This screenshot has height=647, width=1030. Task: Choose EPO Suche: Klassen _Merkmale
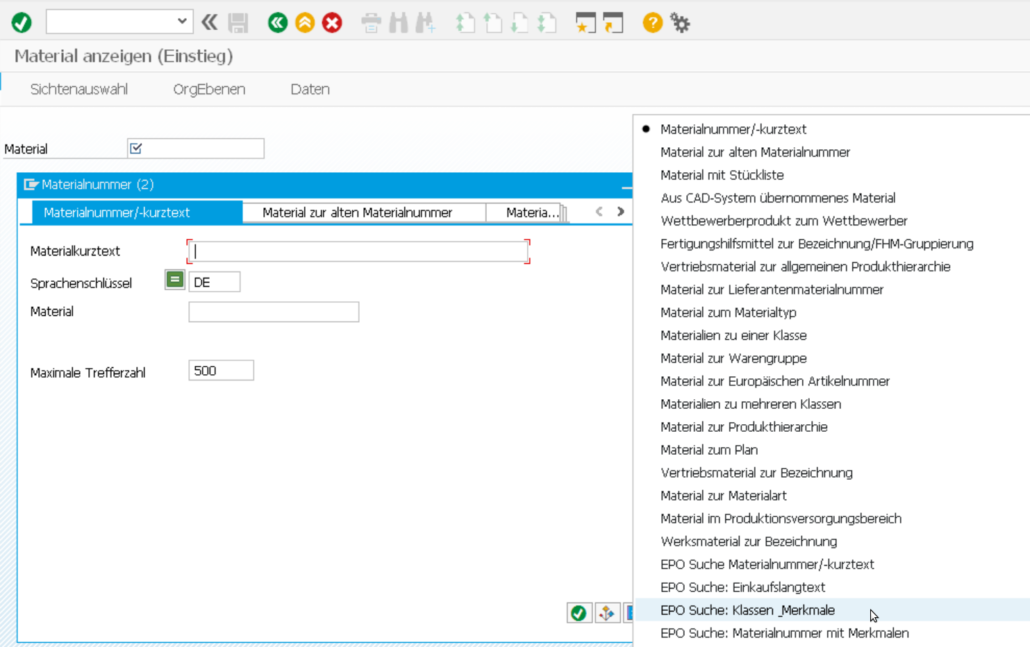[748, 610]
